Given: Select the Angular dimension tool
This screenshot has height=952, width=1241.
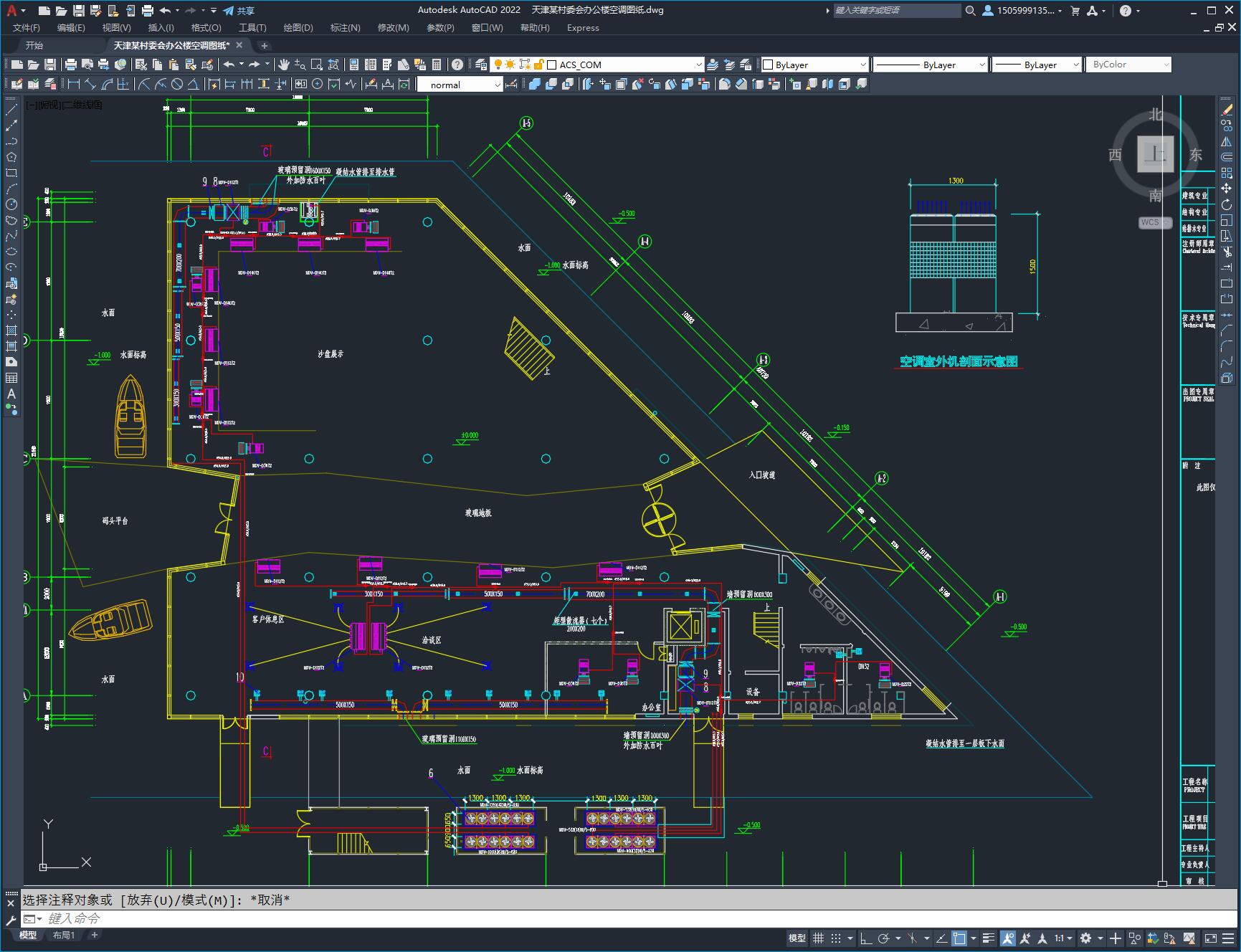Looking at the screenshot, I should [x=194, y=85].
